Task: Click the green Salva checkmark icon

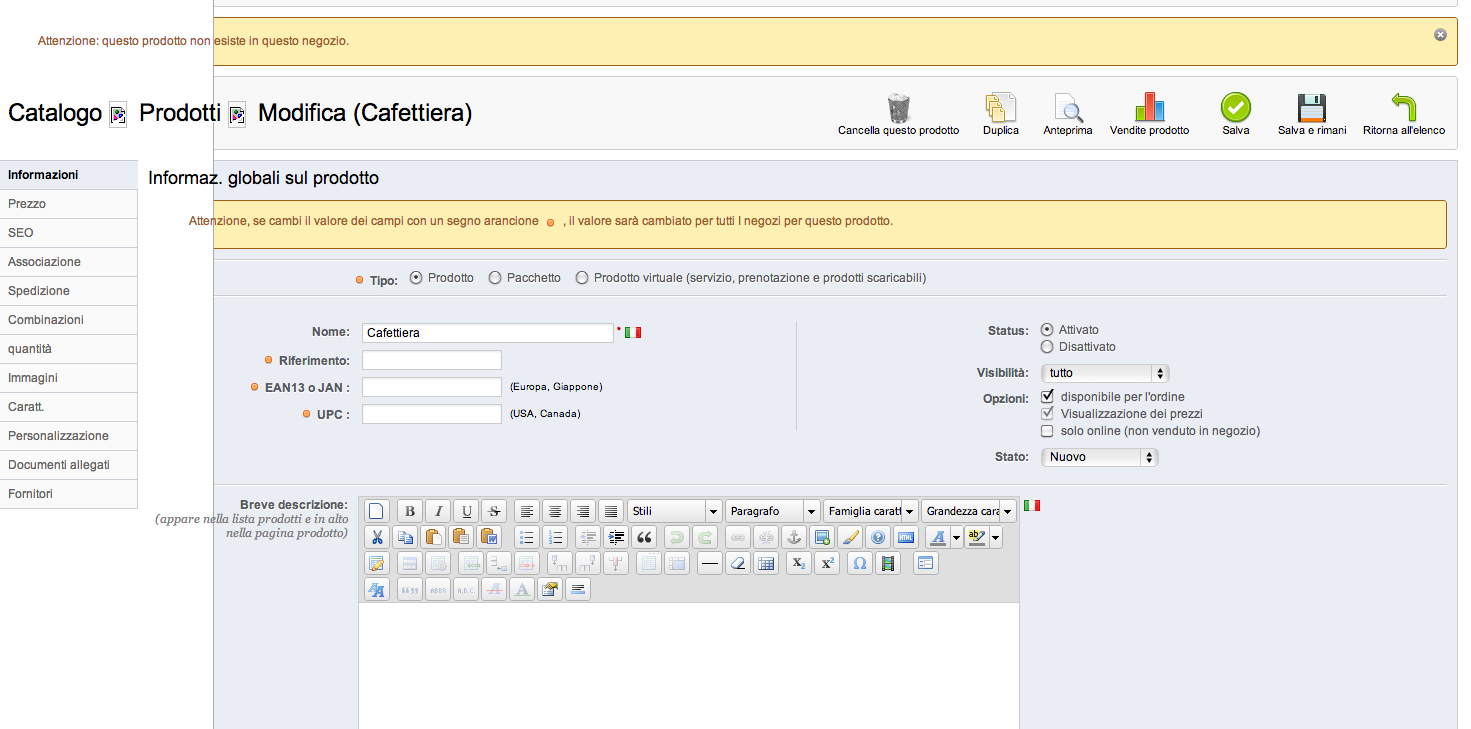Action: (x=1236, y=108)
